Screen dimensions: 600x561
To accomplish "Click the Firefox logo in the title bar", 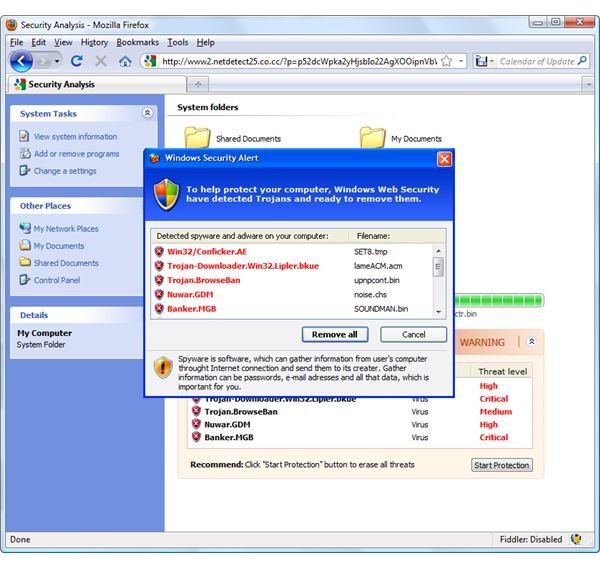I will pyautogui.click(x=12, y=25).
